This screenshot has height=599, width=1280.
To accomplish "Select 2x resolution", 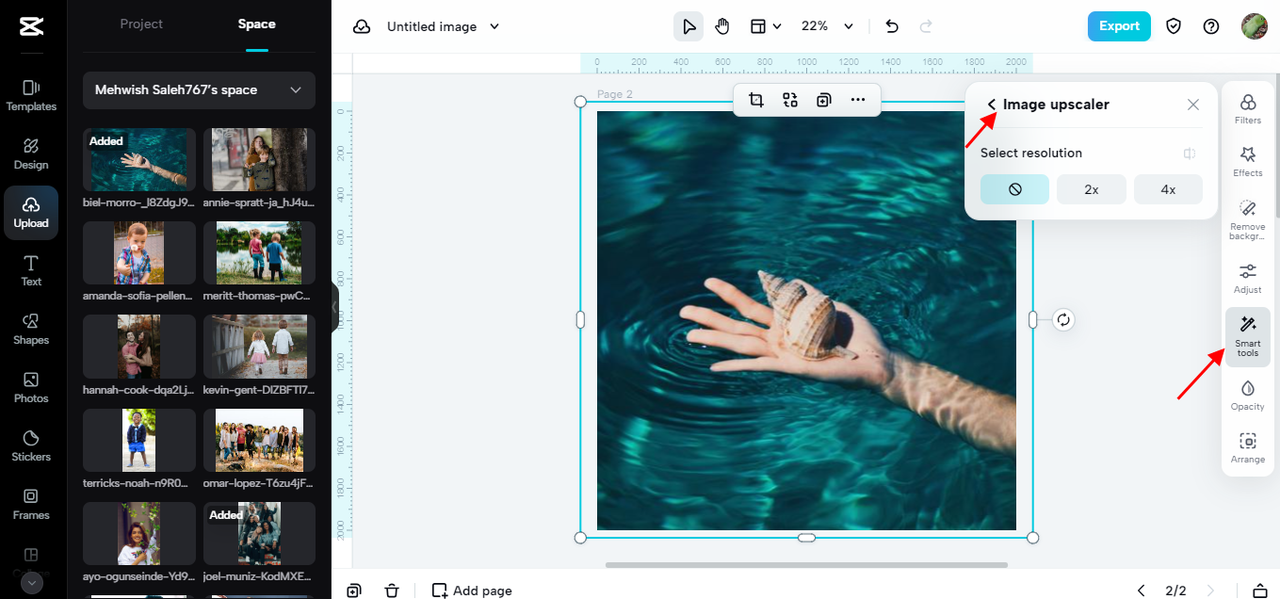I will [1092, 189].
